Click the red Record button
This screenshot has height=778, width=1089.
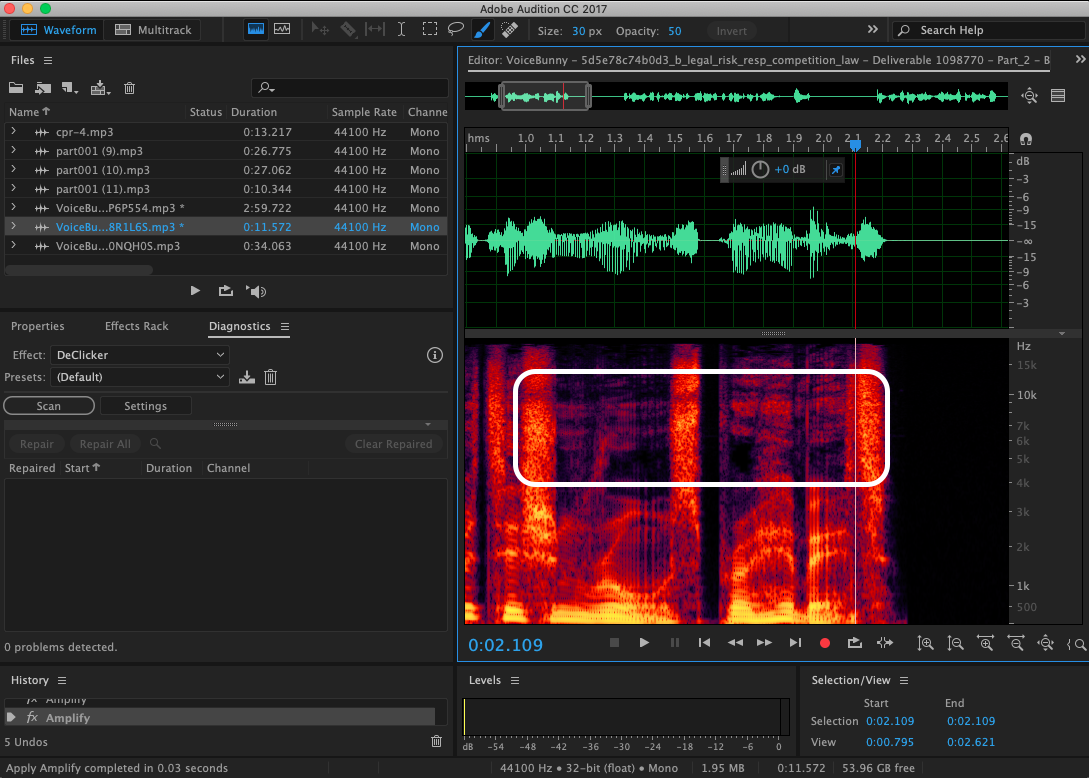click(x=825, y=643)
